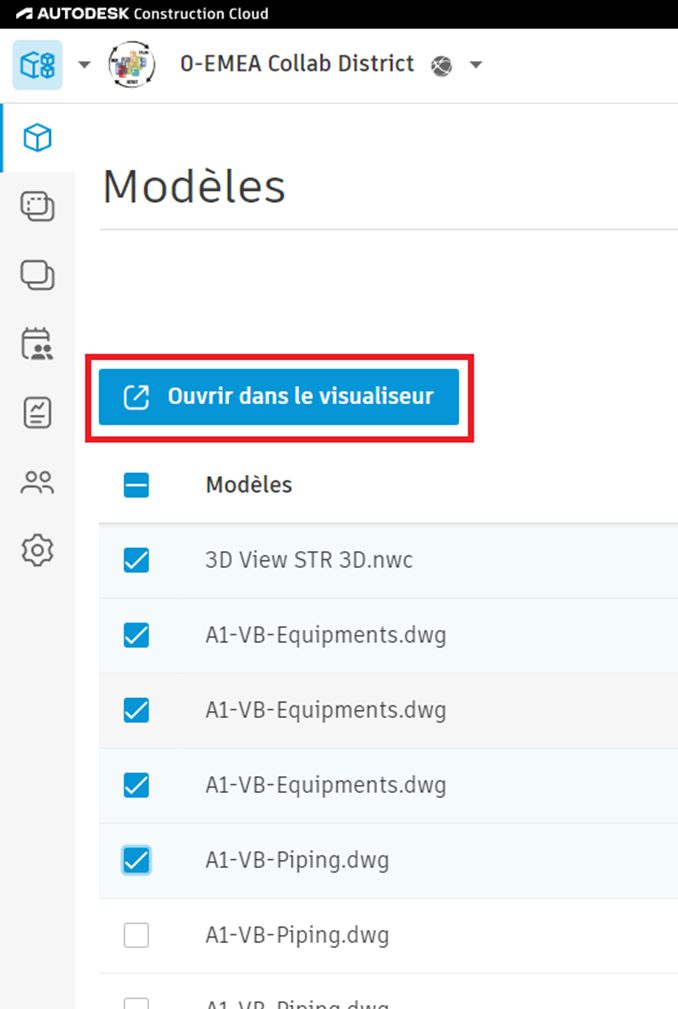Image resolution: width=678 pixels, height=1009 pixels.
Task: Open the Reports sidebar icon
Action: (37, 412)
